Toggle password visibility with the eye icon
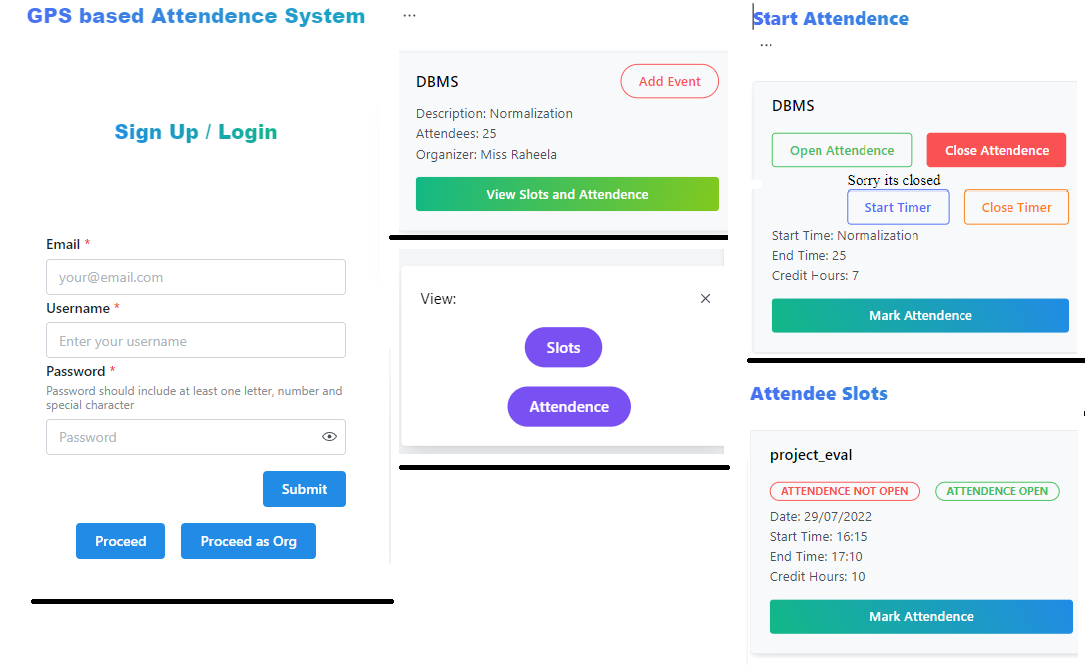This screenshot has height=665, width=1085. 329,437
